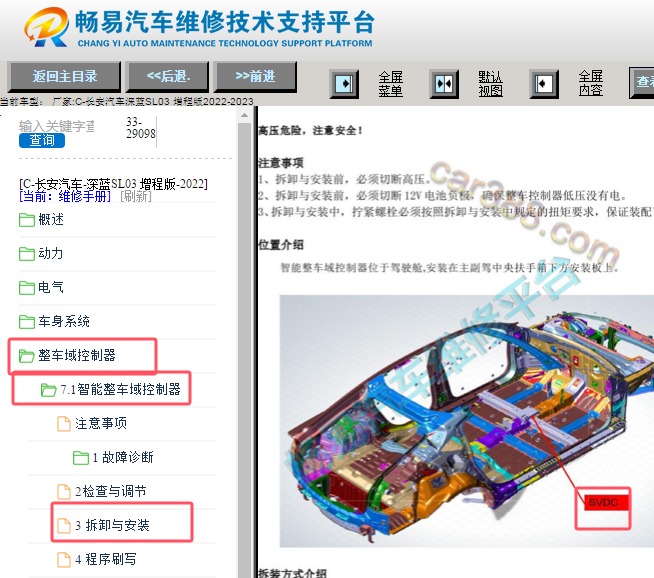Click the partially visible 查看 button
The height and width of the screenshot is (578, 654).
click(641, 83)
